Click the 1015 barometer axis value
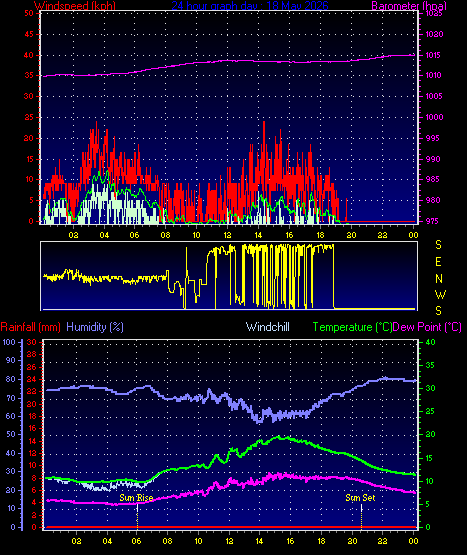 433,55
